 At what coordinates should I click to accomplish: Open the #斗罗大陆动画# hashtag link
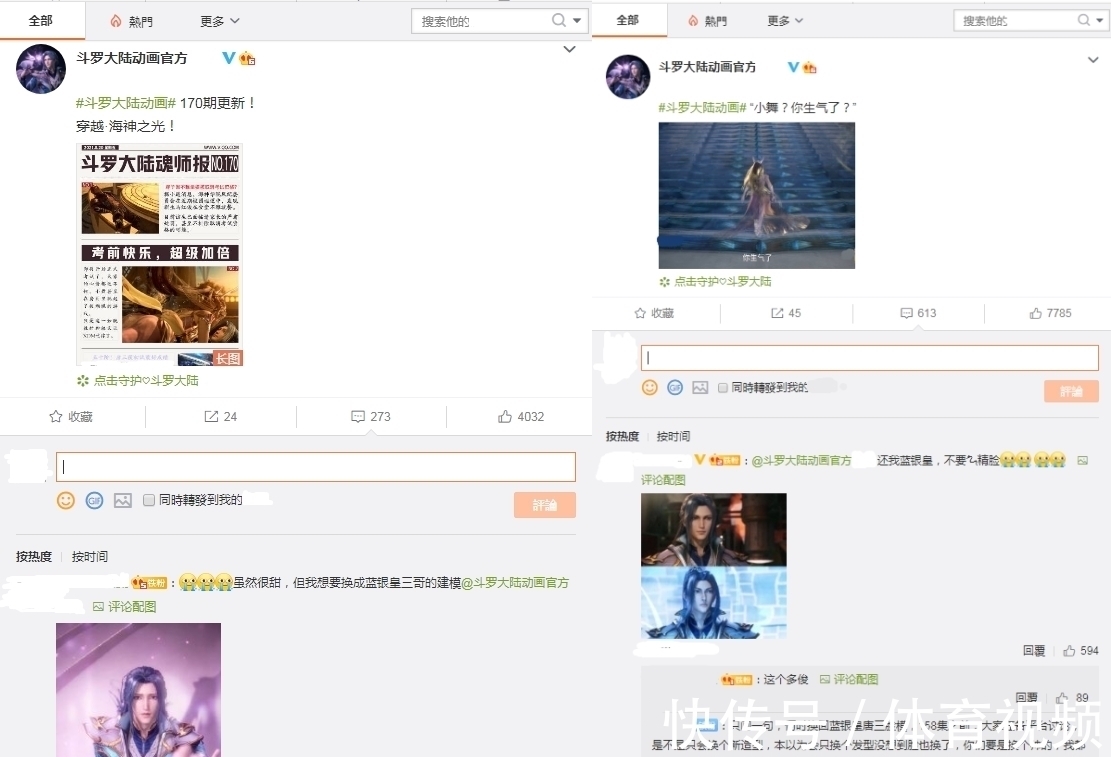coord(125,102)
